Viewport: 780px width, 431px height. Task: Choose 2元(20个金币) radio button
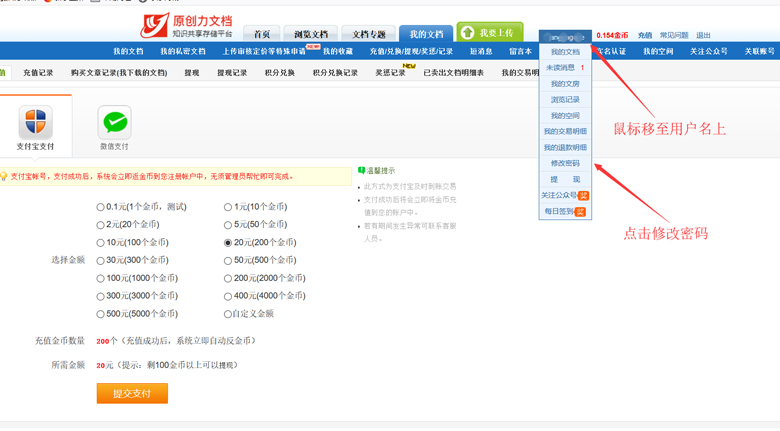click(100, 225)
